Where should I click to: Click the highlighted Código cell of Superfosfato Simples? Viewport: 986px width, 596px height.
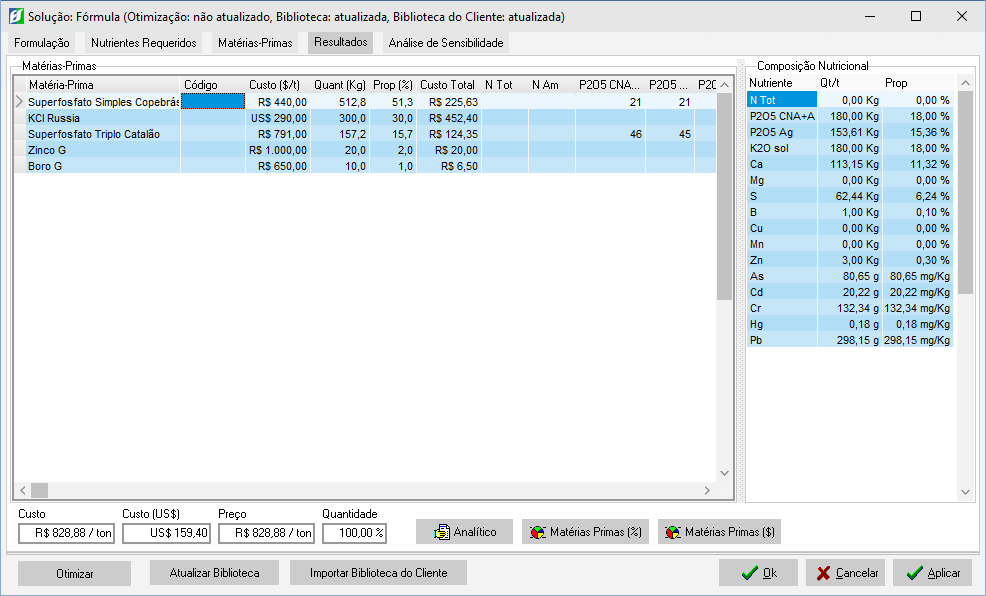[213, 101]
